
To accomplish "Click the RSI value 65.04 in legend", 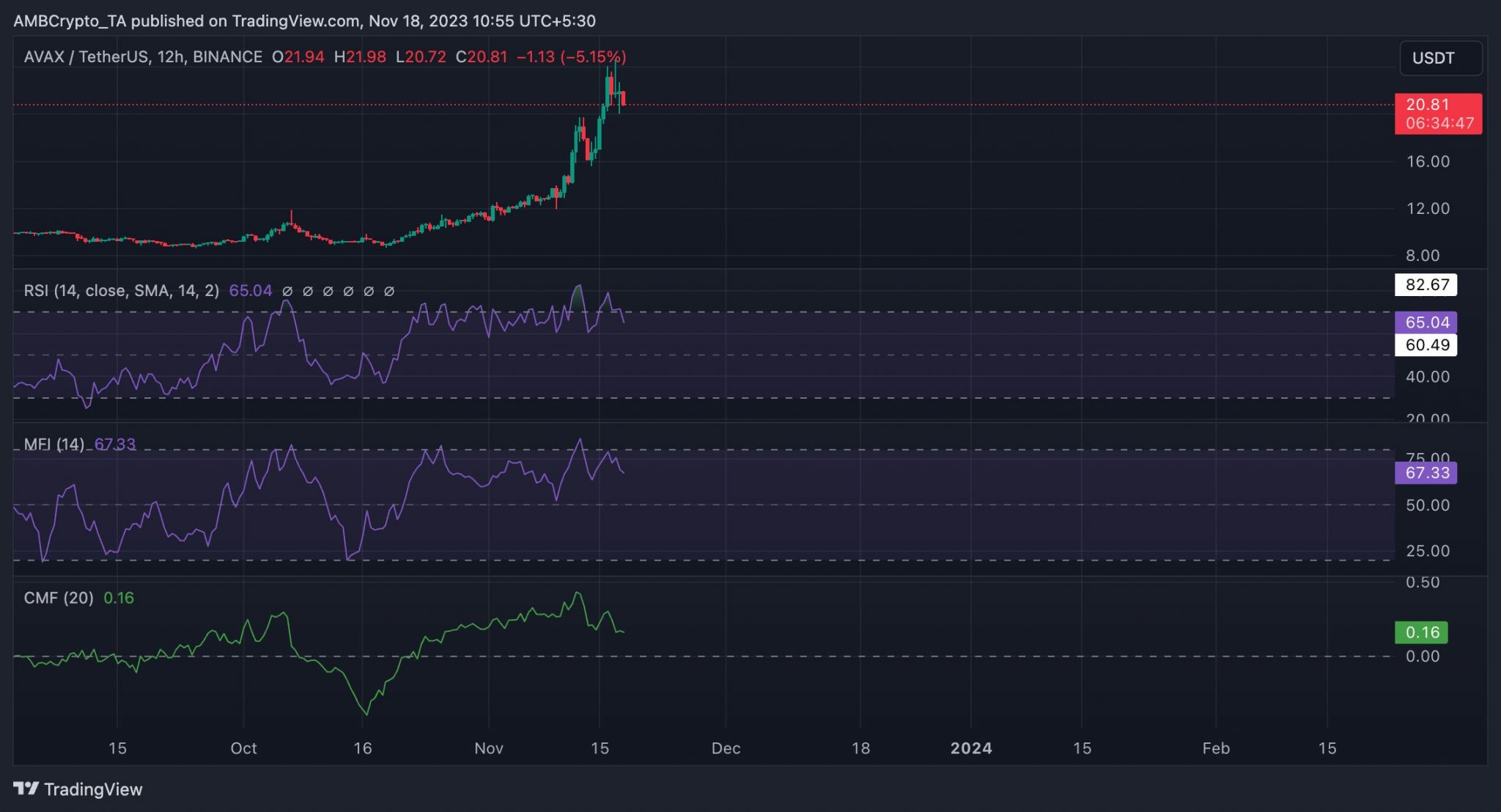I will click(x=251, y=291).
